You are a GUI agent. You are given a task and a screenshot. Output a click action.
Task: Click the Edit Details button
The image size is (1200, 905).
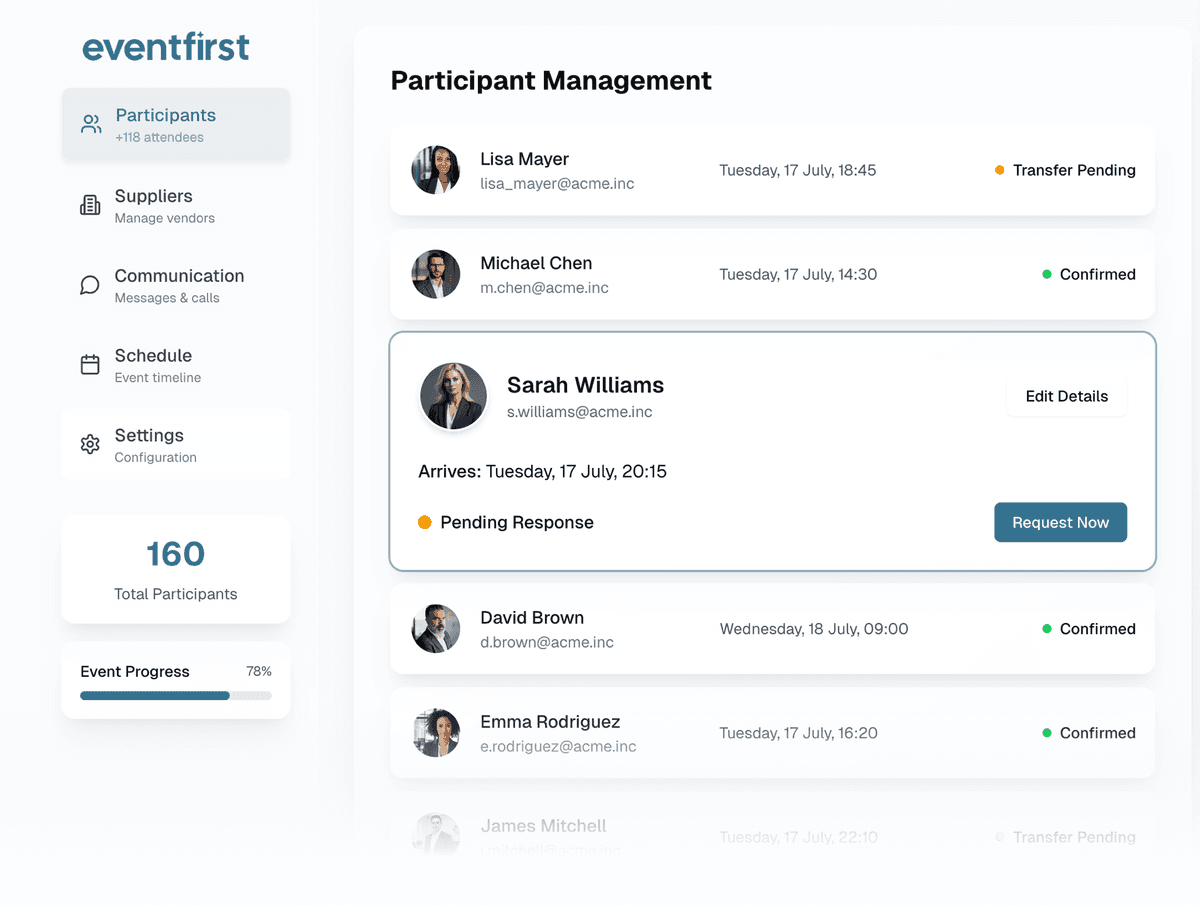pos(1066,396)
